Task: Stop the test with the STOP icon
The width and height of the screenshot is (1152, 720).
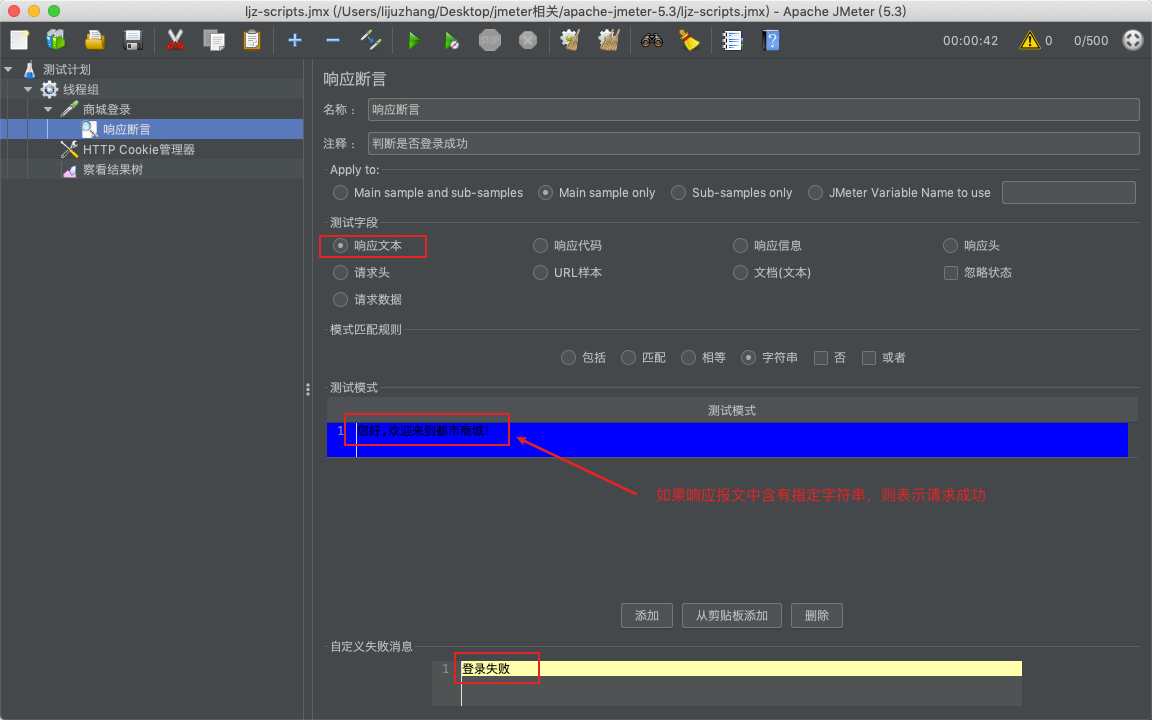Action: pos(490,40)
